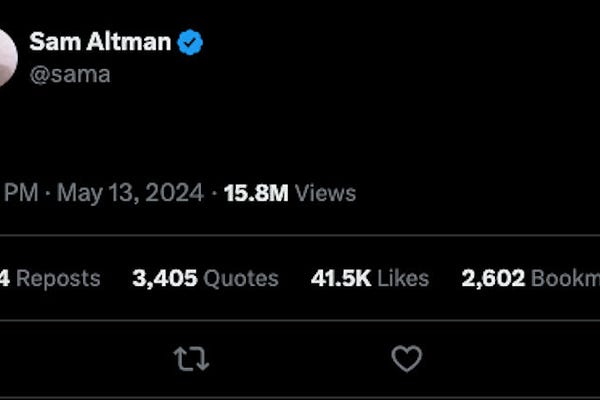Click the Bookmarks label text
This screenshot has height=400, width=600.
[x=565, y=278]
